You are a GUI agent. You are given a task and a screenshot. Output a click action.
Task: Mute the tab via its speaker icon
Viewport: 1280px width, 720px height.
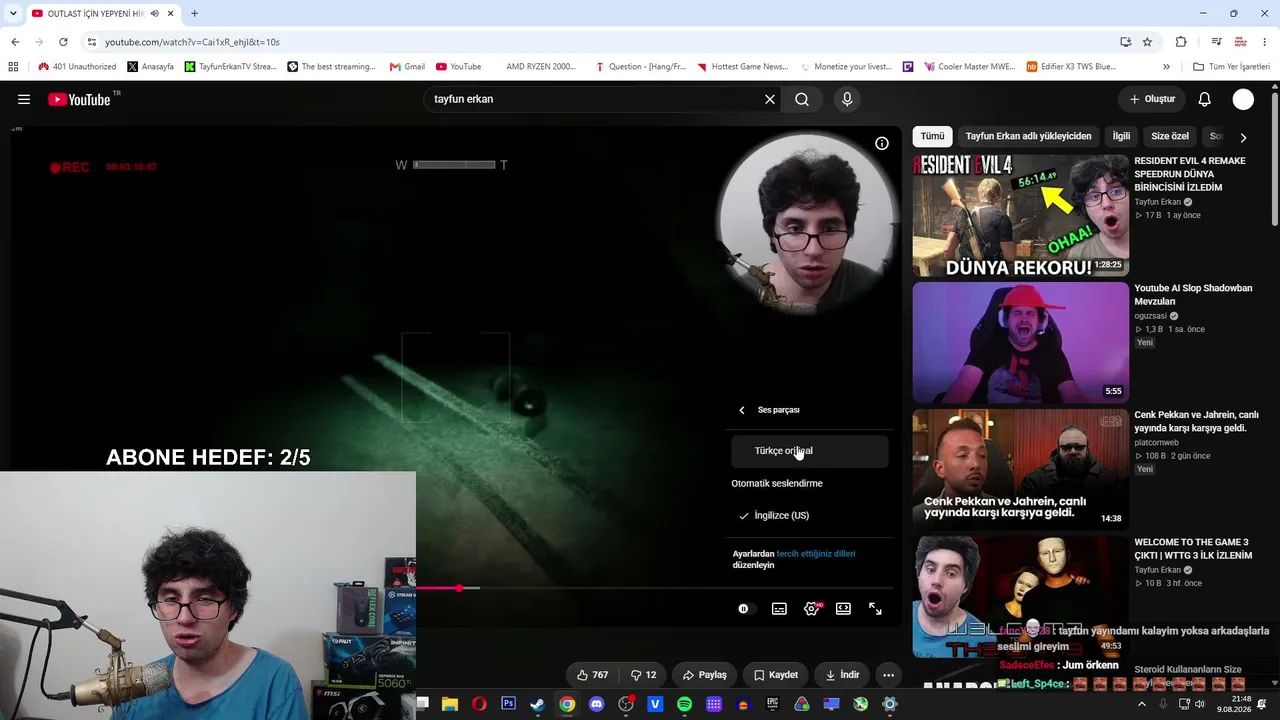point(154,13)
